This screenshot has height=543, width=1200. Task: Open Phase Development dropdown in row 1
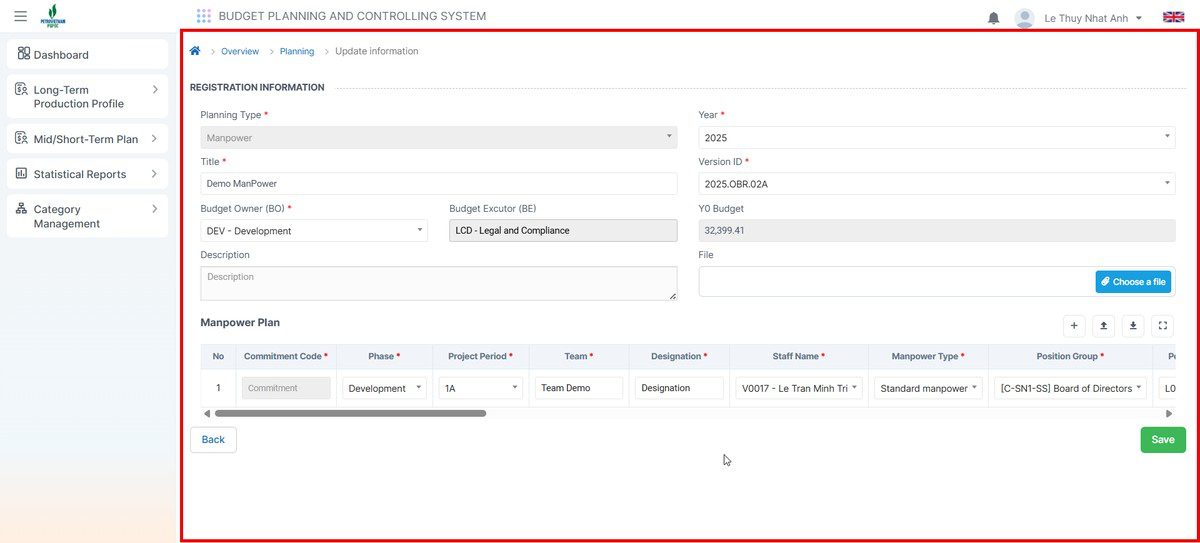pos(385,388)
